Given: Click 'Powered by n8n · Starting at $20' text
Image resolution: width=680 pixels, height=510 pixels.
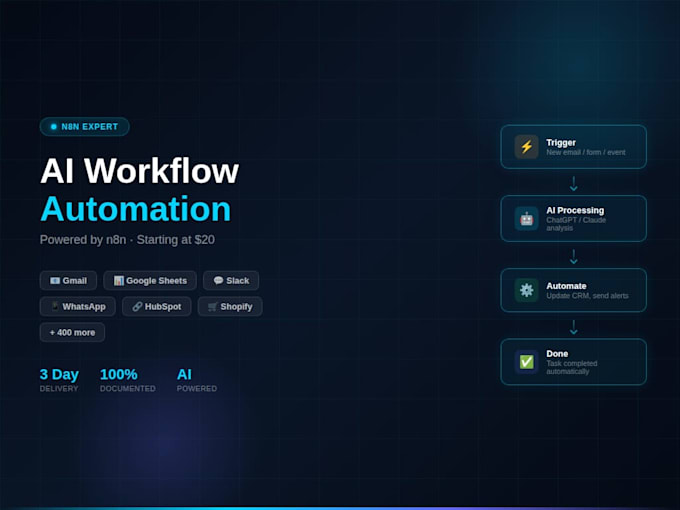Looking at the screenshot, I should click(127, 240).
